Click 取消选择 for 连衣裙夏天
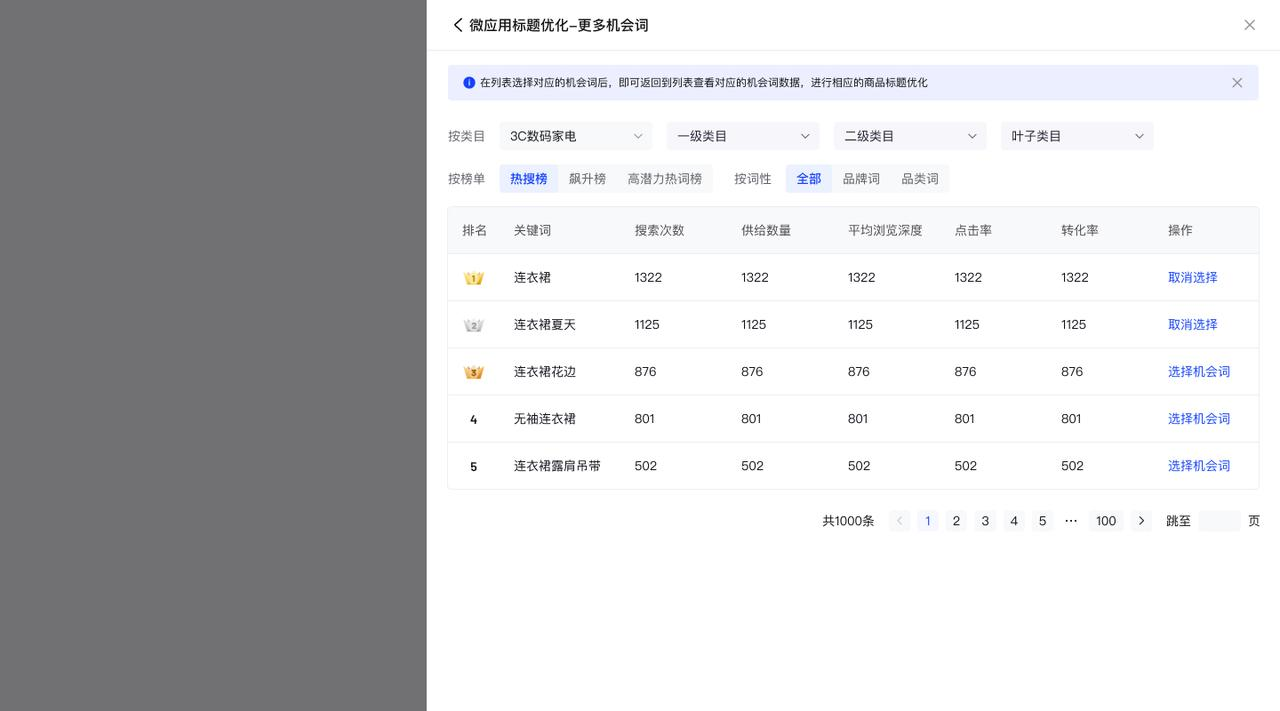The width and height of the screenshot is (1280, 711). [x=1192, y=325]
